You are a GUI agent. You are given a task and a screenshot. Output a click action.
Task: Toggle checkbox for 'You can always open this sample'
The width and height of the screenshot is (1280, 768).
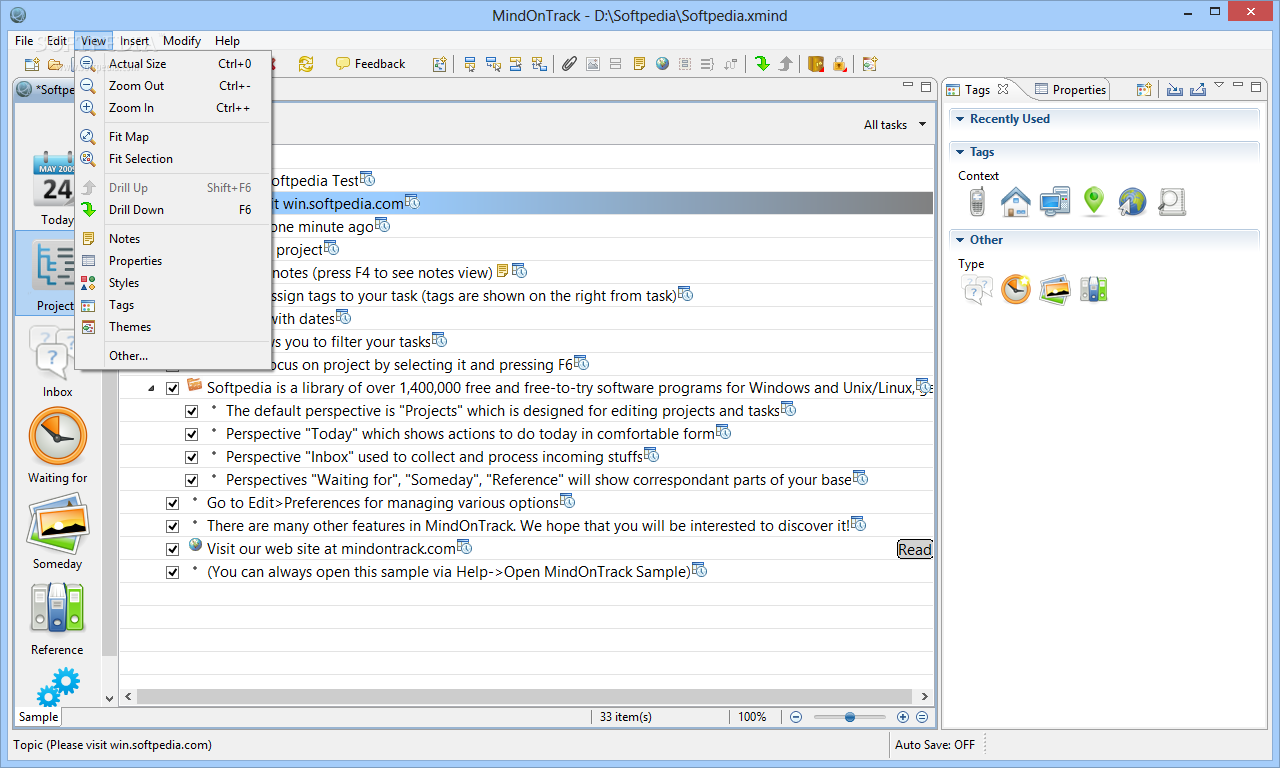click(172, 572)
